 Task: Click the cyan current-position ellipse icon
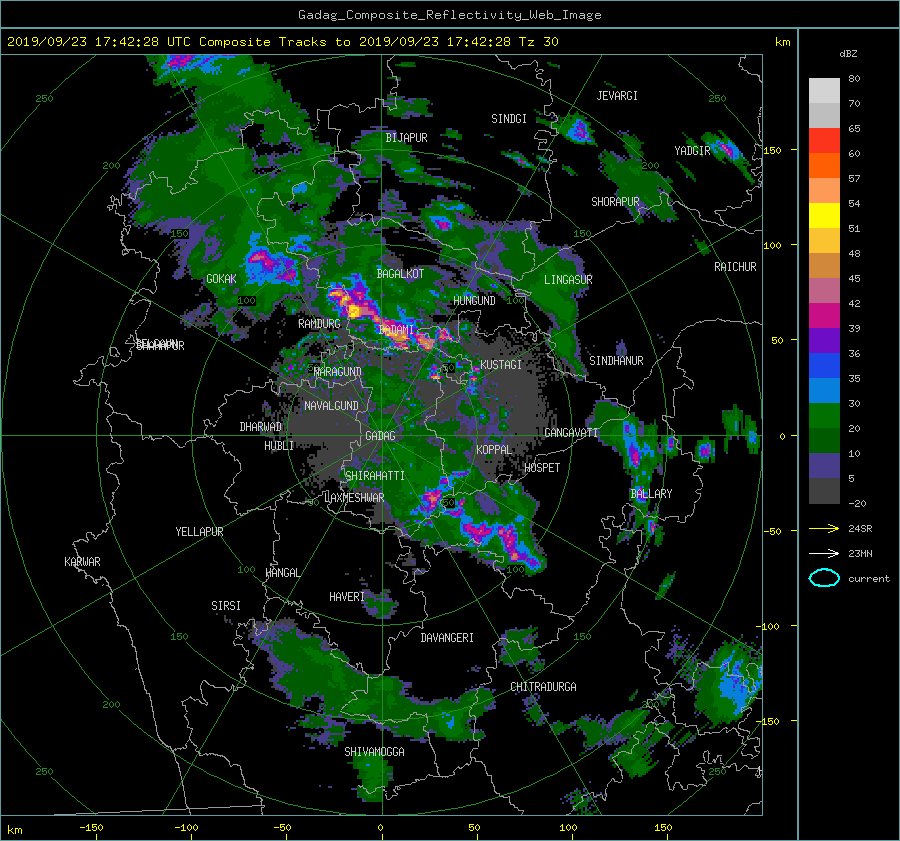point(824,578)
